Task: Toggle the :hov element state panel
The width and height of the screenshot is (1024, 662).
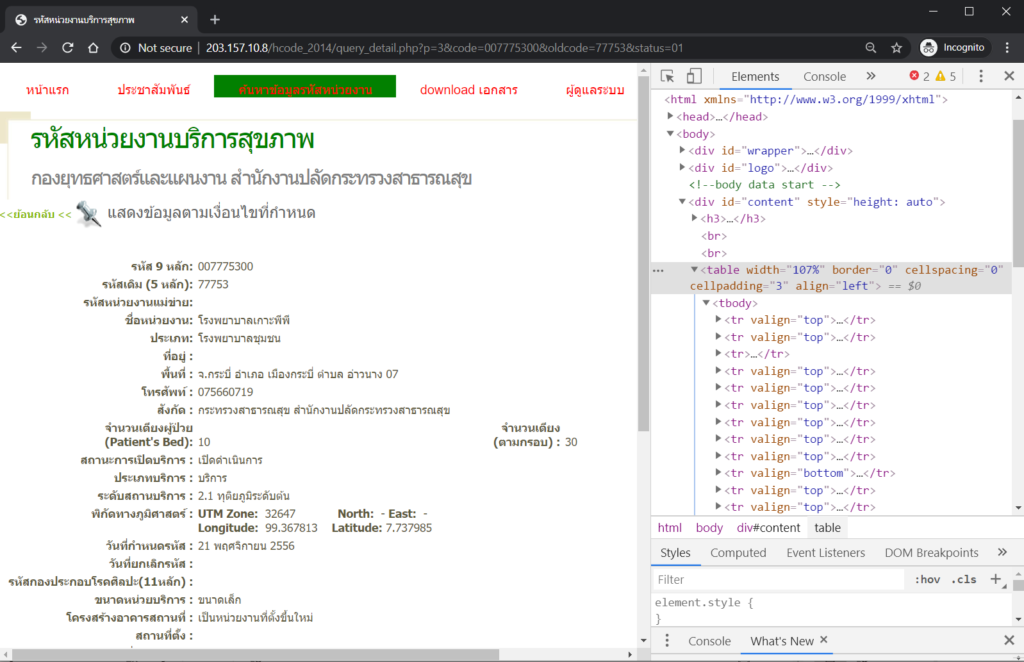Action: point(927,579)
